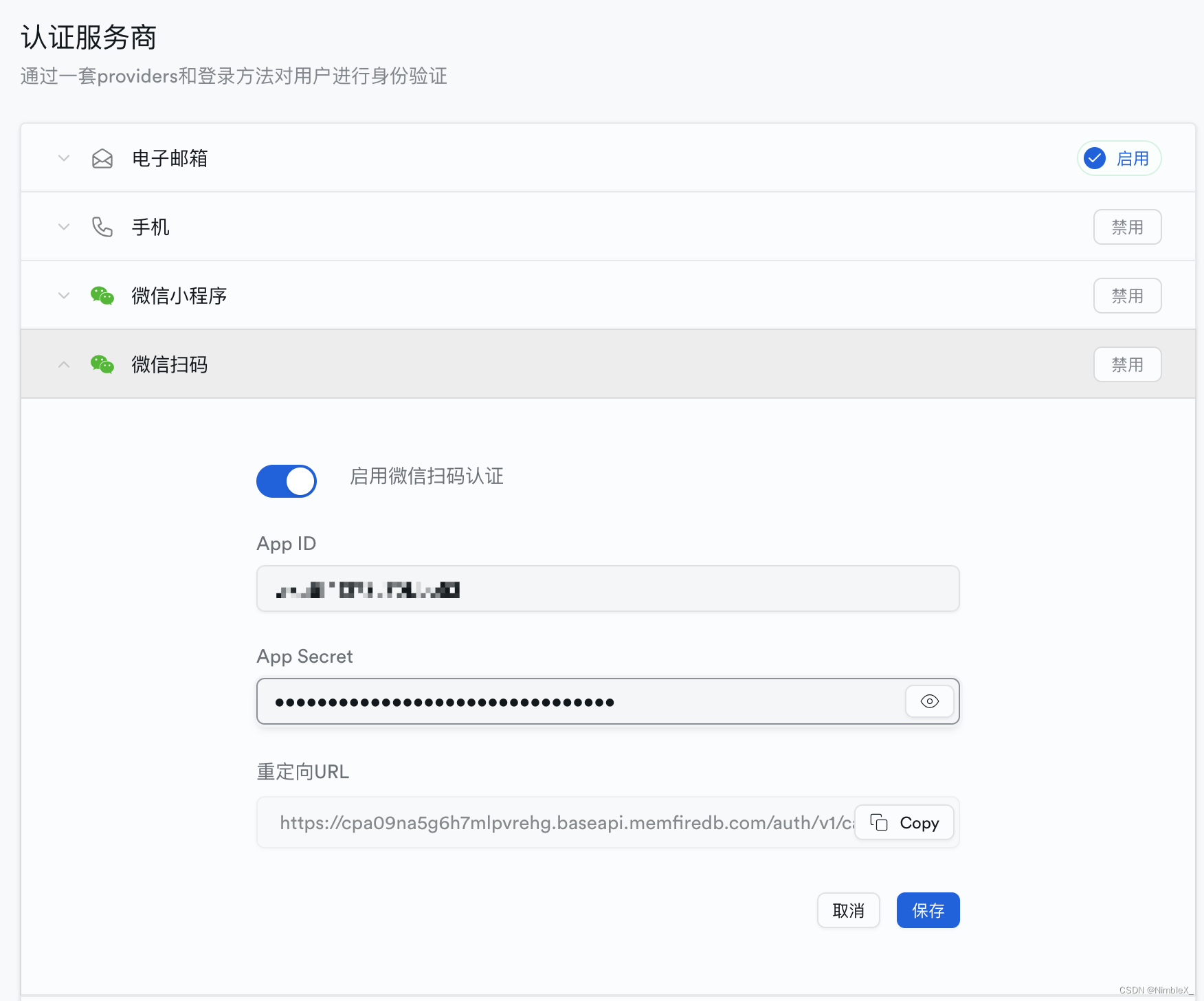This screenshot has width=1204, height=1001.
Task: Reveal App Secret with the eye icon
Action: tap(930, 701)
